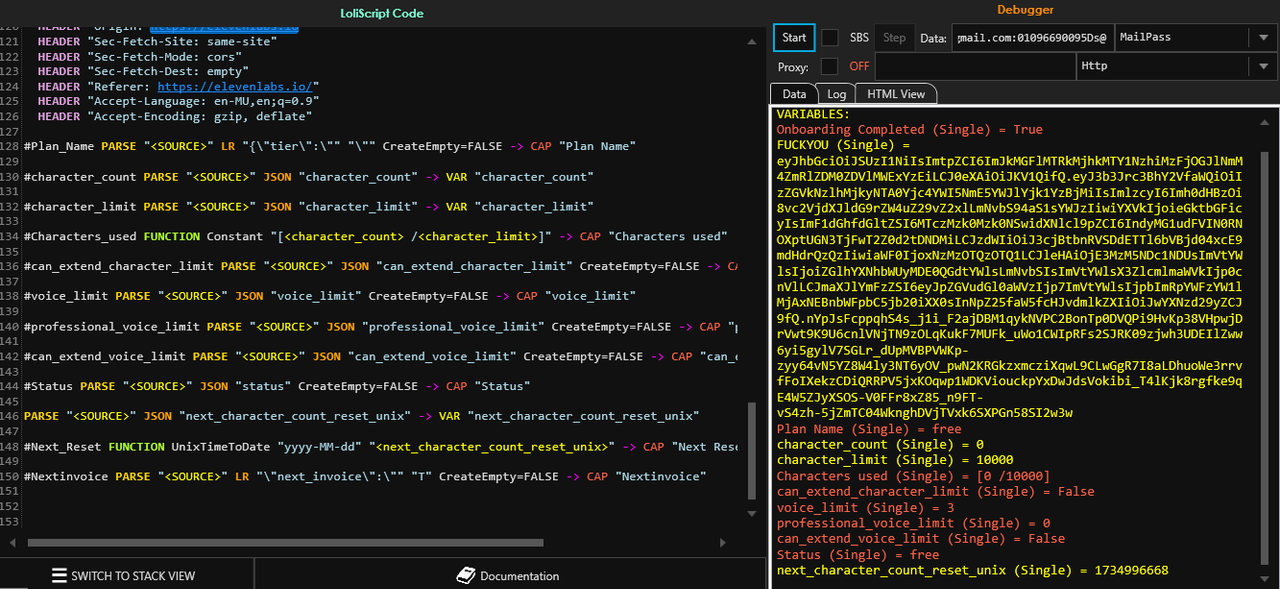Click the #Nextinvoice PARSE code line
Viewport: 1280px width, 589px height.
point(365,476)
